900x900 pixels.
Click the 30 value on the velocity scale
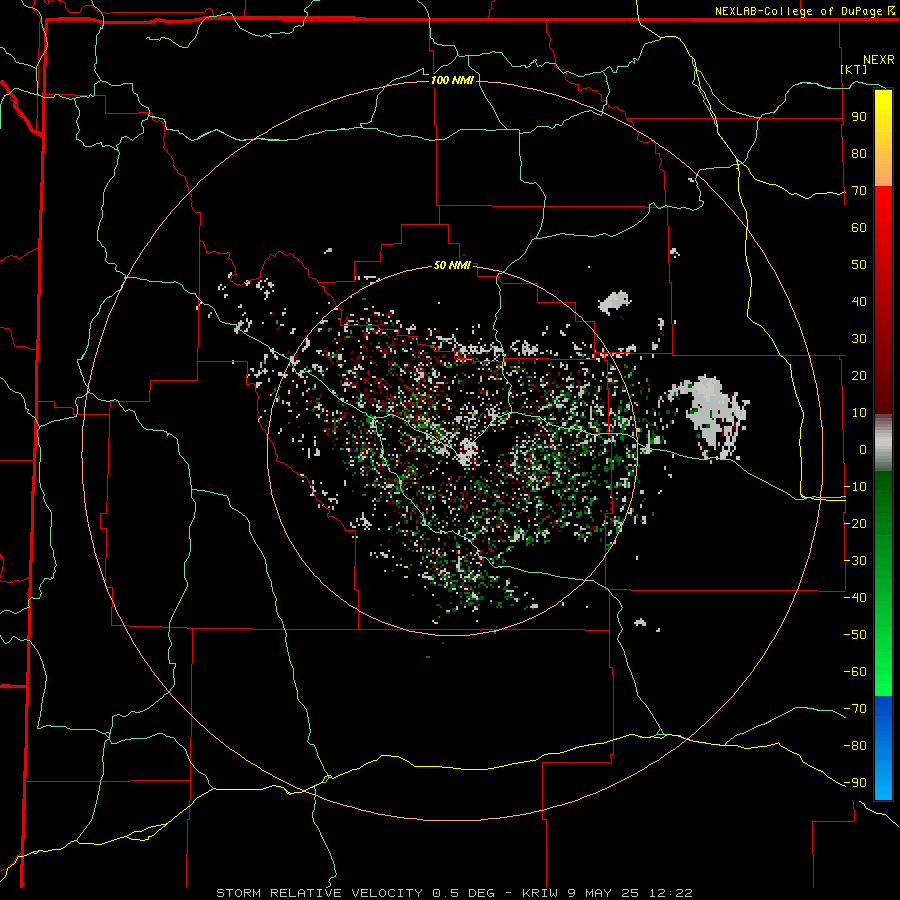pyautogui.click(x=859, y=339)
